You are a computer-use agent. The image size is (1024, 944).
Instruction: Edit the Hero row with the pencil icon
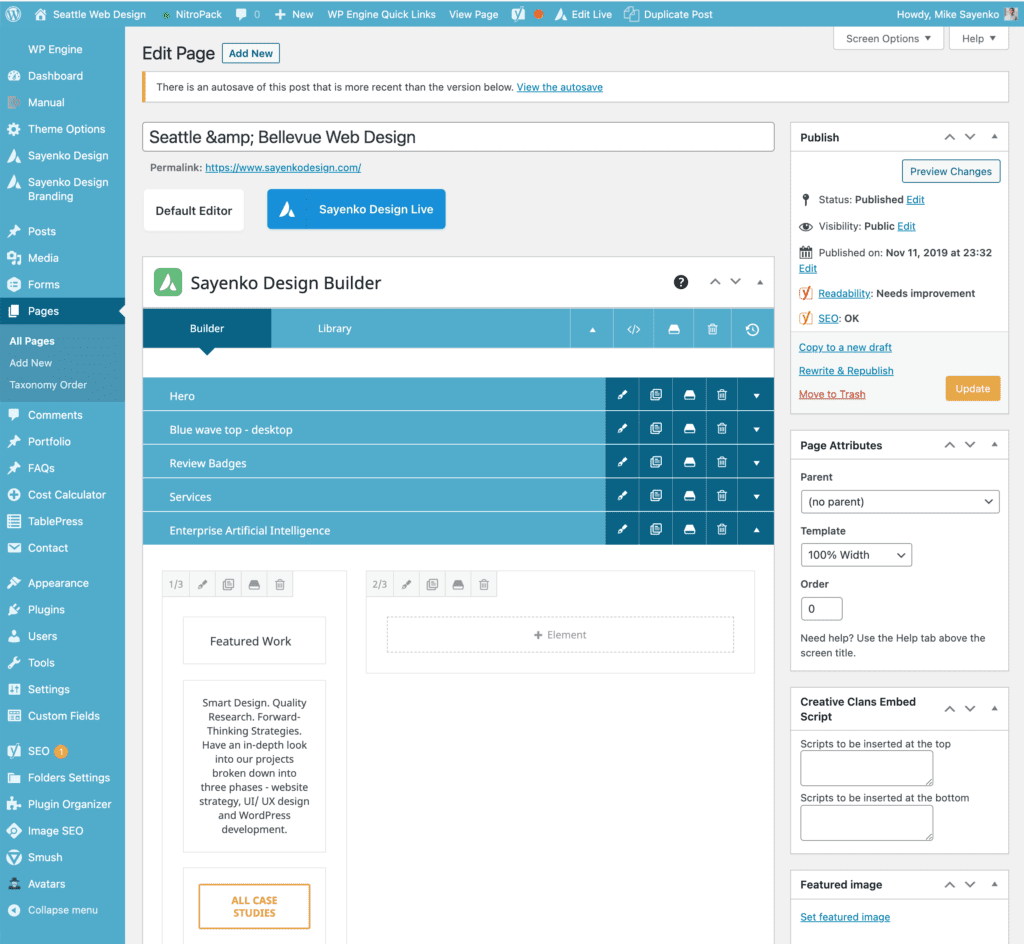622,395
